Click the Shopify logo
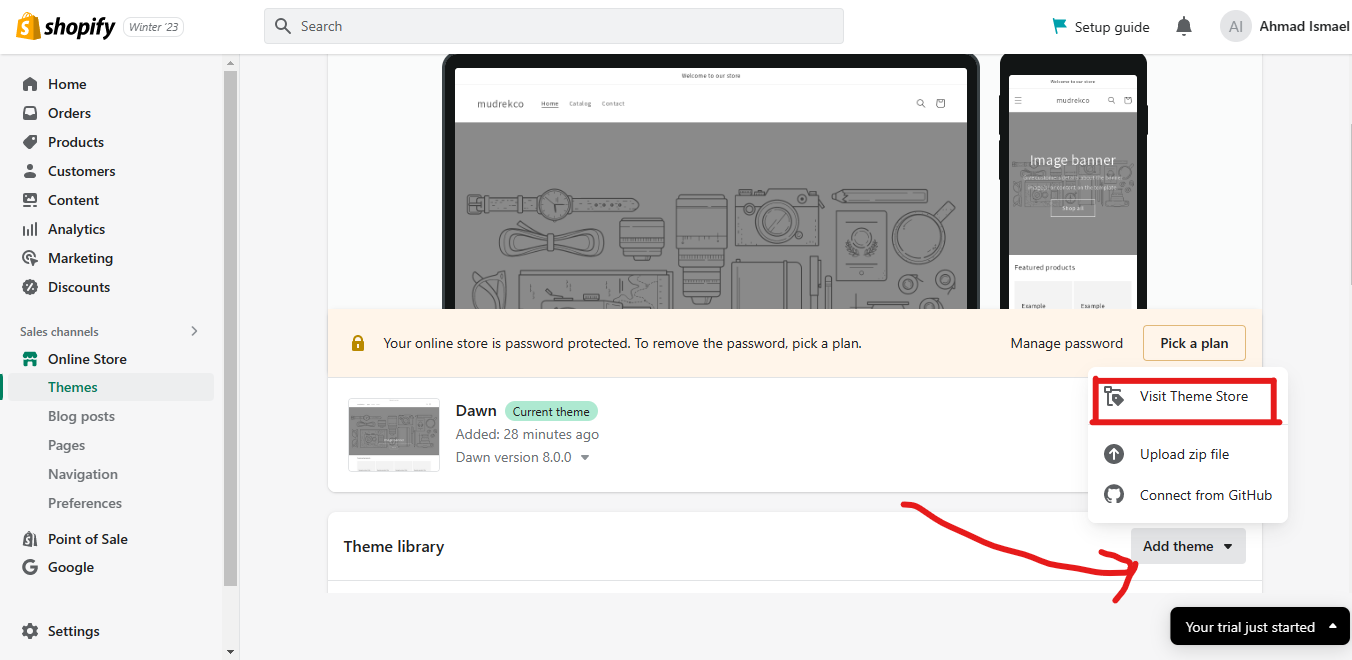The height and width of the screenshot is (660, 1352). pos(66,27)
